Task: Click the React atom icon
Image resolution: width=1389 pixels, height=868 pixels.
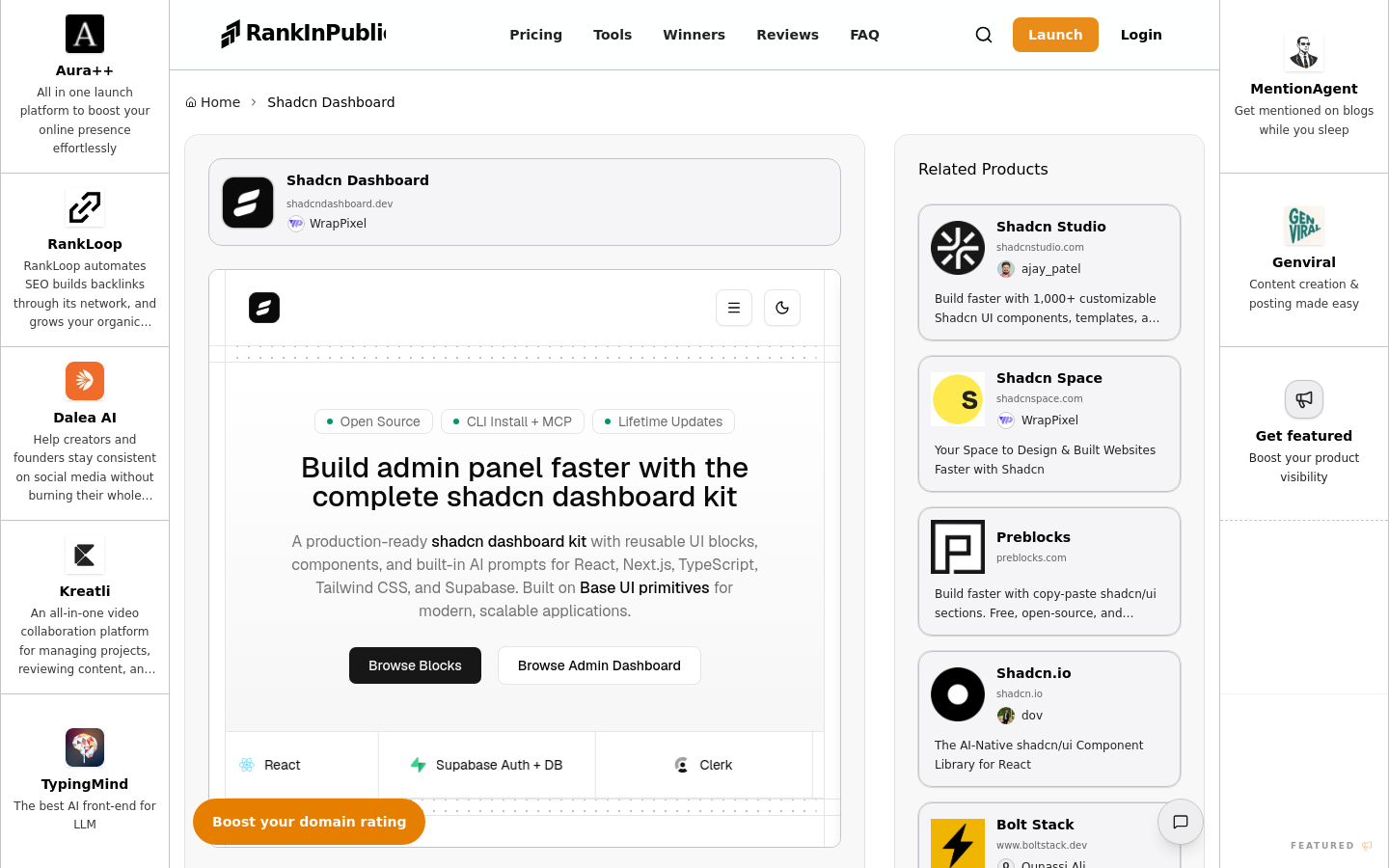Action: click(247, 765)
